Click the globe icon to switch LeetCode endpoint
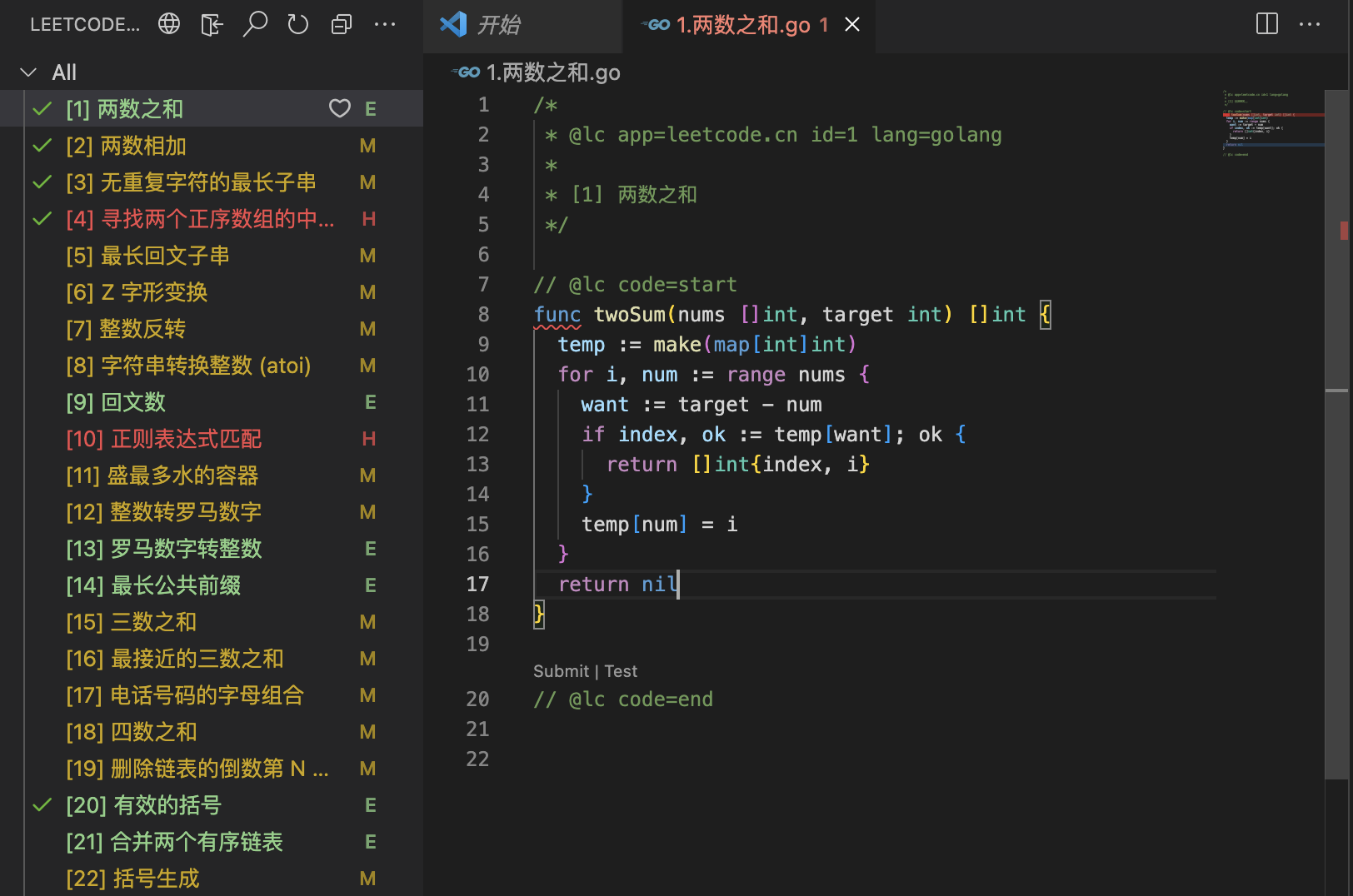Viewport: 1353px width, 896px height. point(168,24)
